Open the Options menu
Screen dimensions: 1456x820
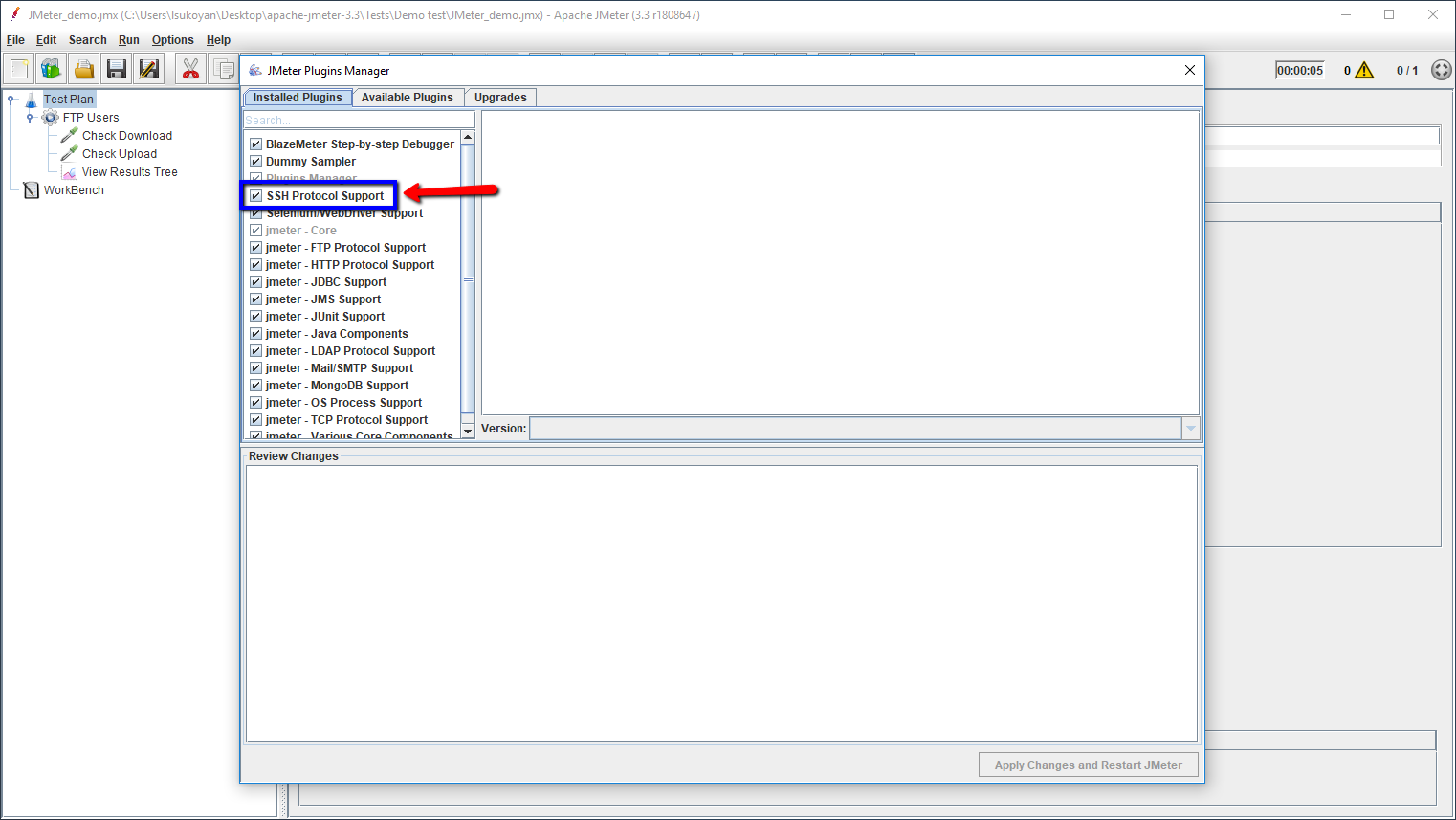click(173, 40)
